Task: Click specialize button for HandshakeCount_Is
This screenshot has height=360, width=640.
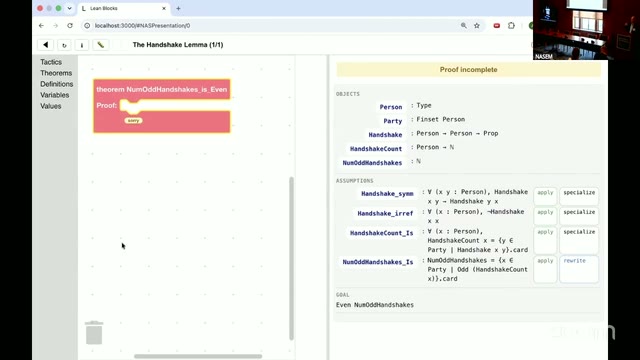Action: point(579,240)
